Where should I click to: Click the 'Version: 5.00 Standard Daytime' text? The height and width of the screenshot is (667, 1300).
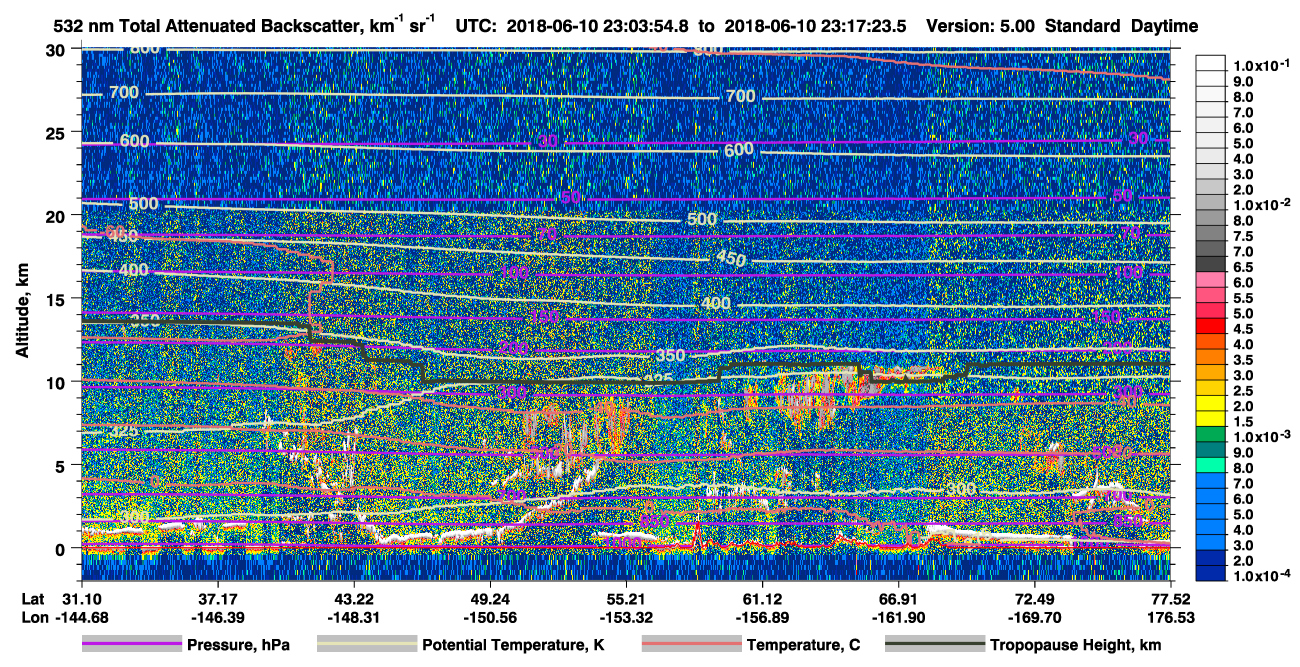coord(1062,27)
